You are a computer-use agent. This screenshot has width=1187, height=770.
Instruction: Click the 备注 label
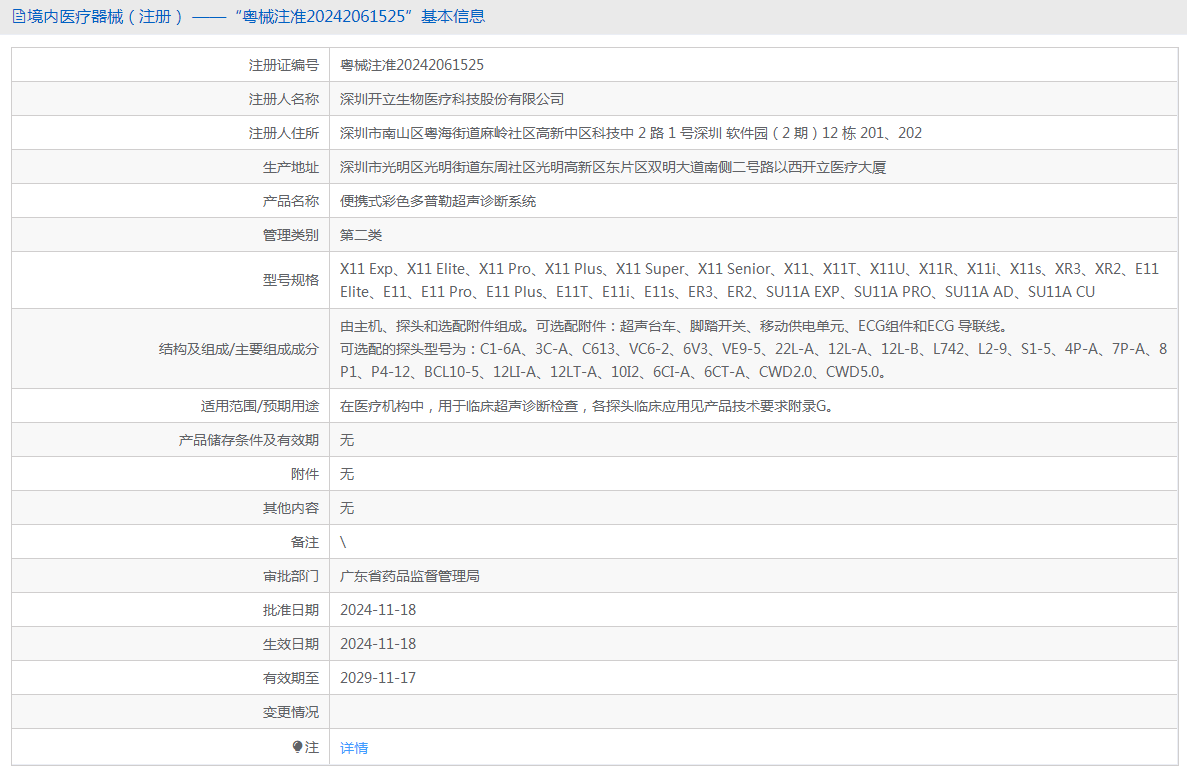click(x=305, y=543)
